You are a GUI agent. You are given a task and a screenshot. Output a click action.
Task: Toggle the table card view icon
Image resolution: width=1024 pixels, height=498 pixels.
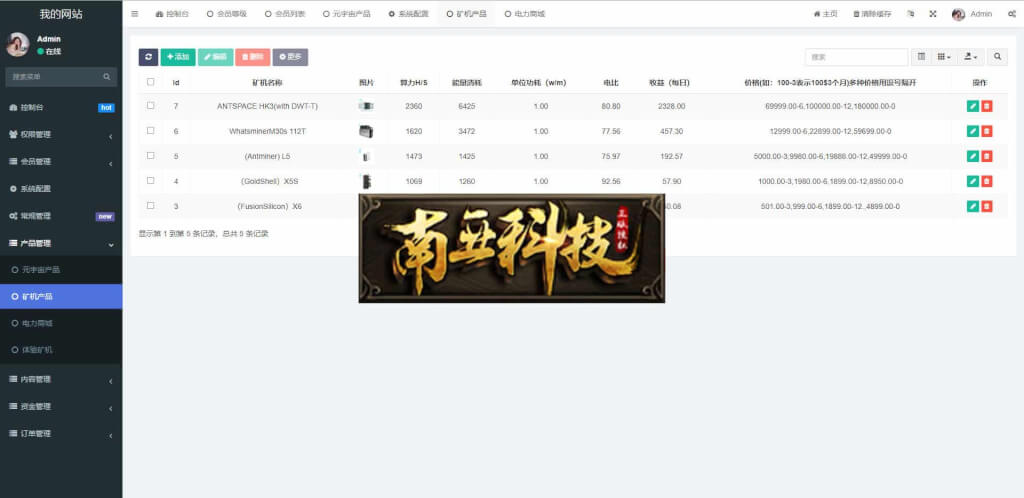921,57
